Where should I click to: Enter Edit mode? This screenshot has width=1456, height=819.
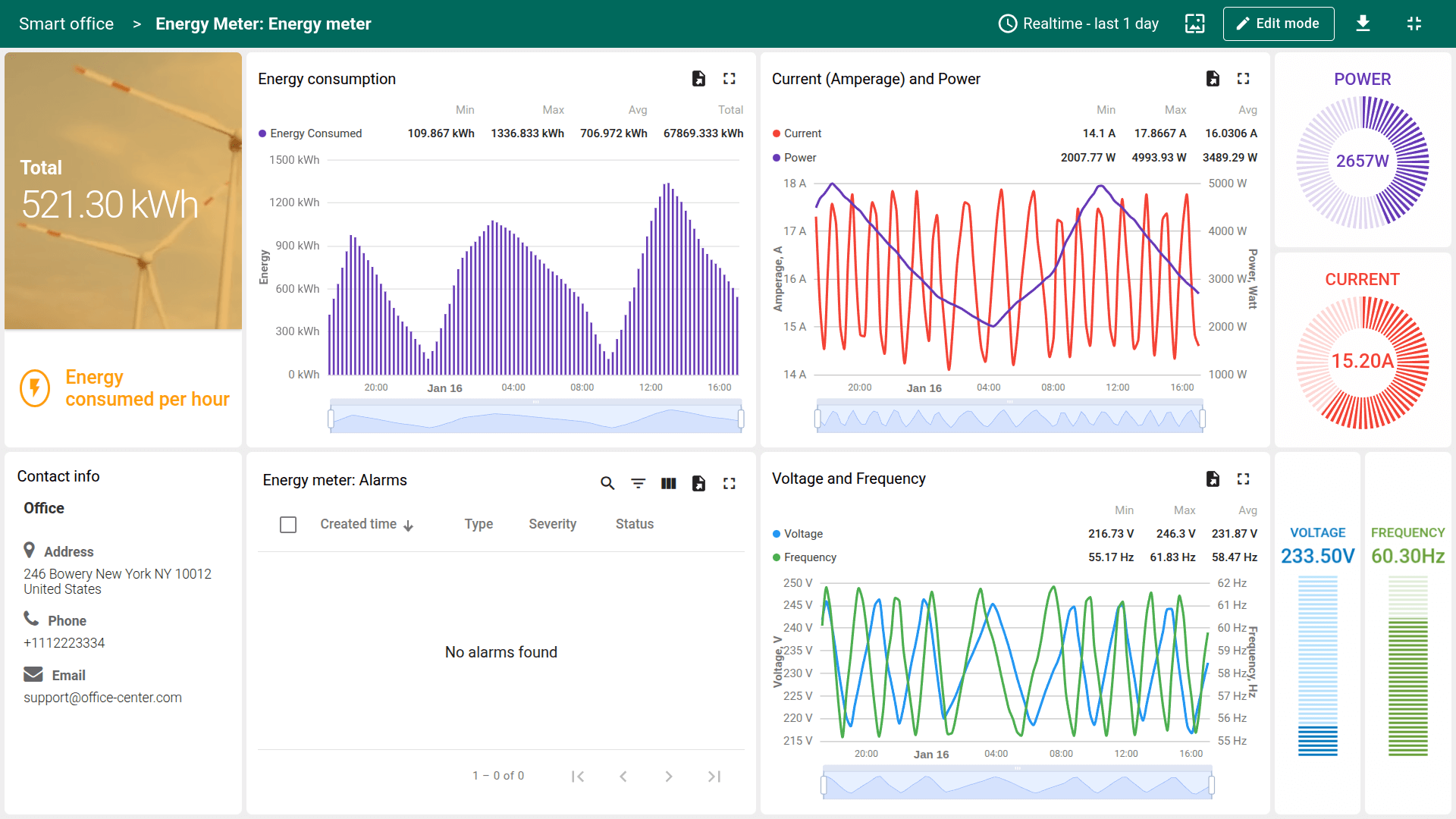[x=1278, y=24]
